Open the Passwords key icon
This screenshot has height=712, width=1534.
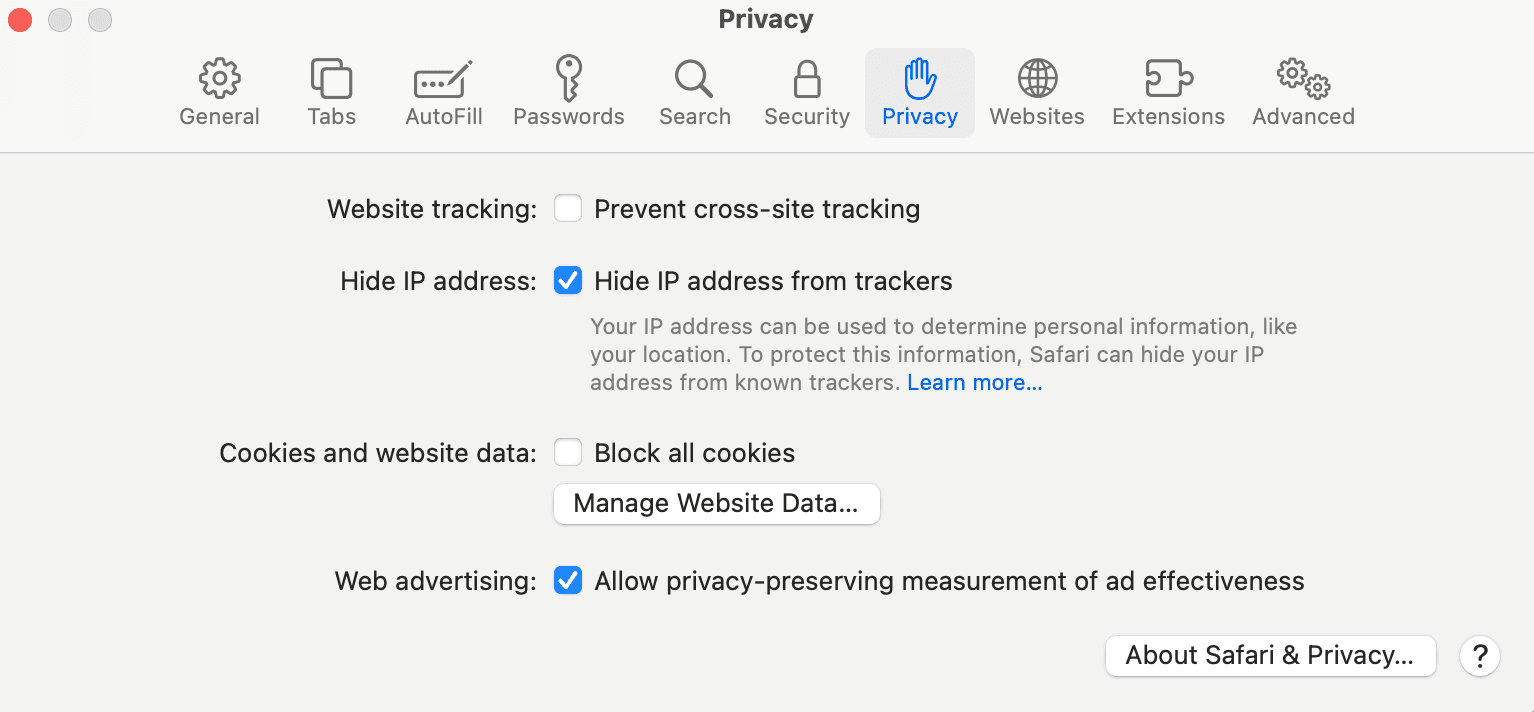point(568,79)
